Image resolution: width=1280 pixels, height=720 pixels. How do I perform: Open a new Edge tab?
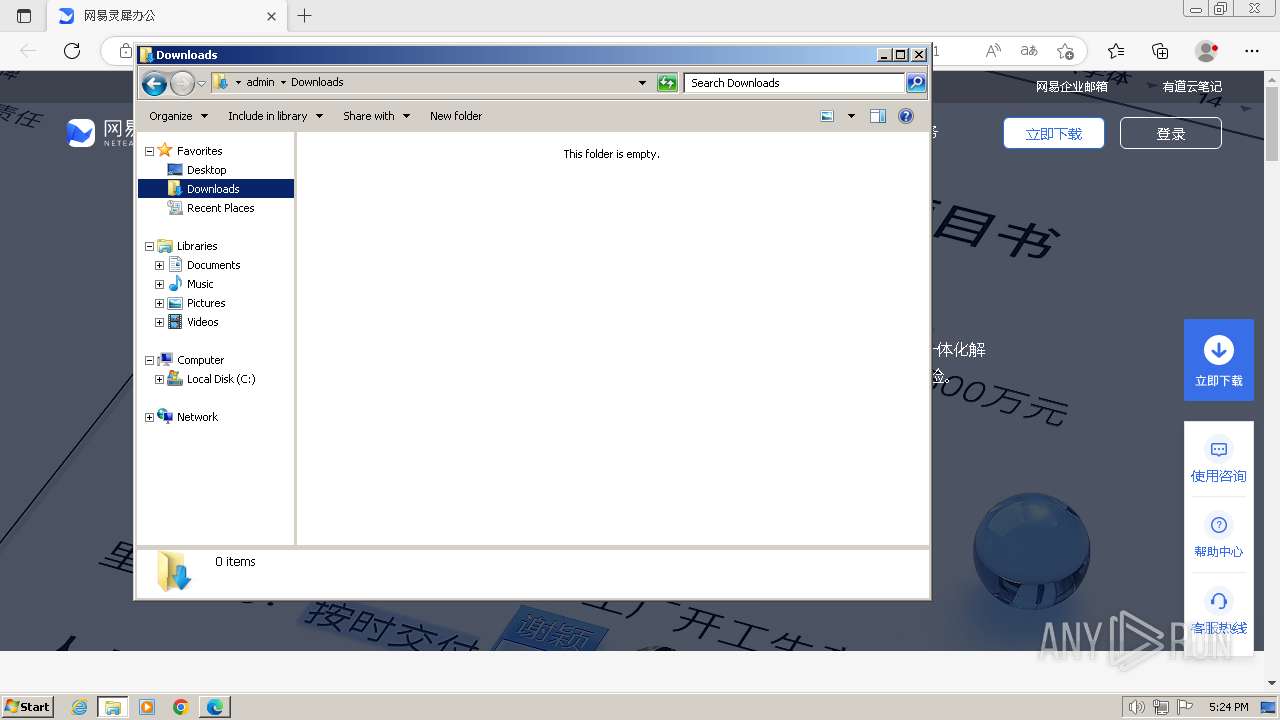pyautogui.click(x=305, y=16)
